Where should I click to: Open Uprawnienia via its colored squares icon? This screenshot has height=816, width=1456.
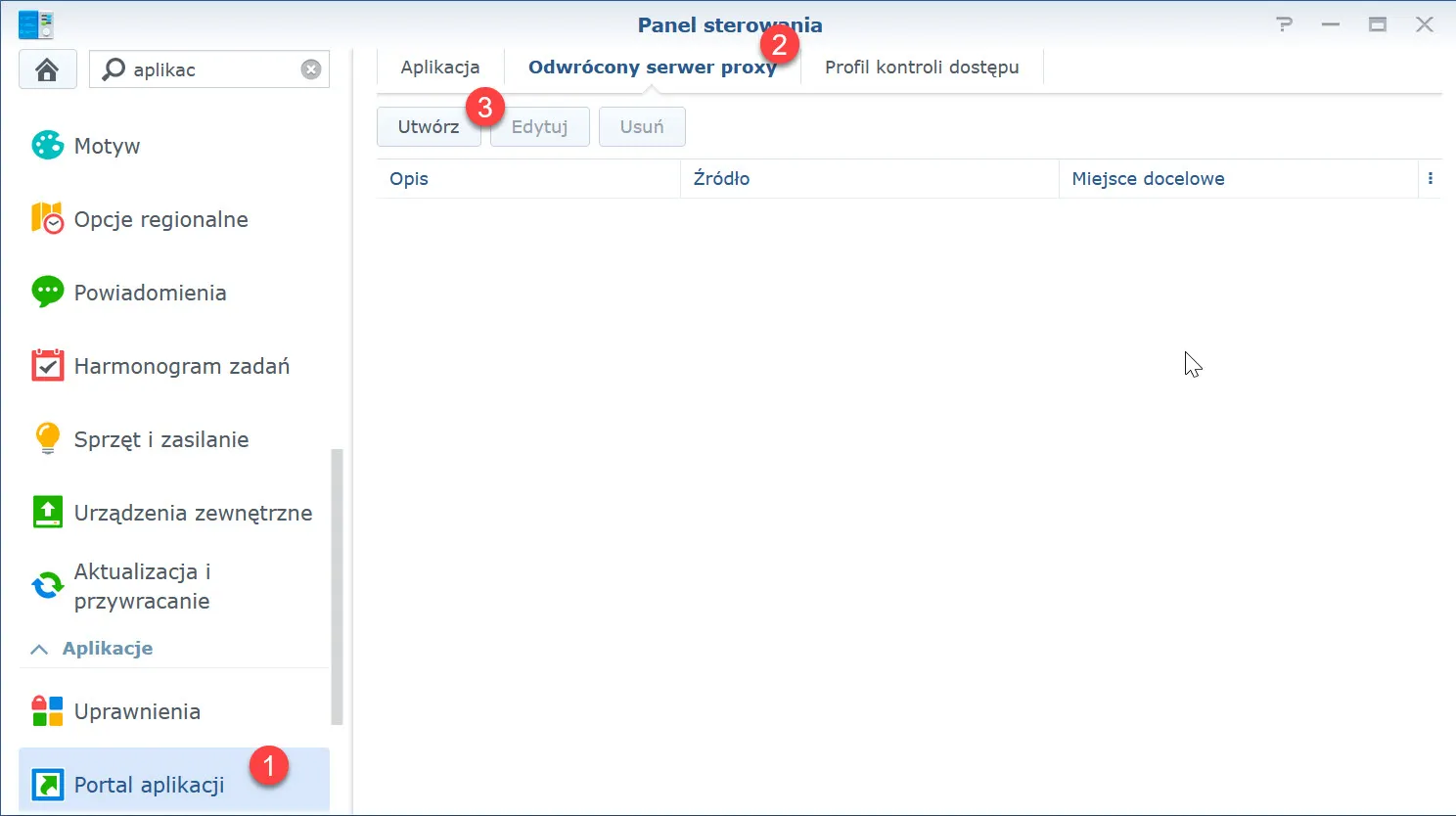(x=47, y=711)
